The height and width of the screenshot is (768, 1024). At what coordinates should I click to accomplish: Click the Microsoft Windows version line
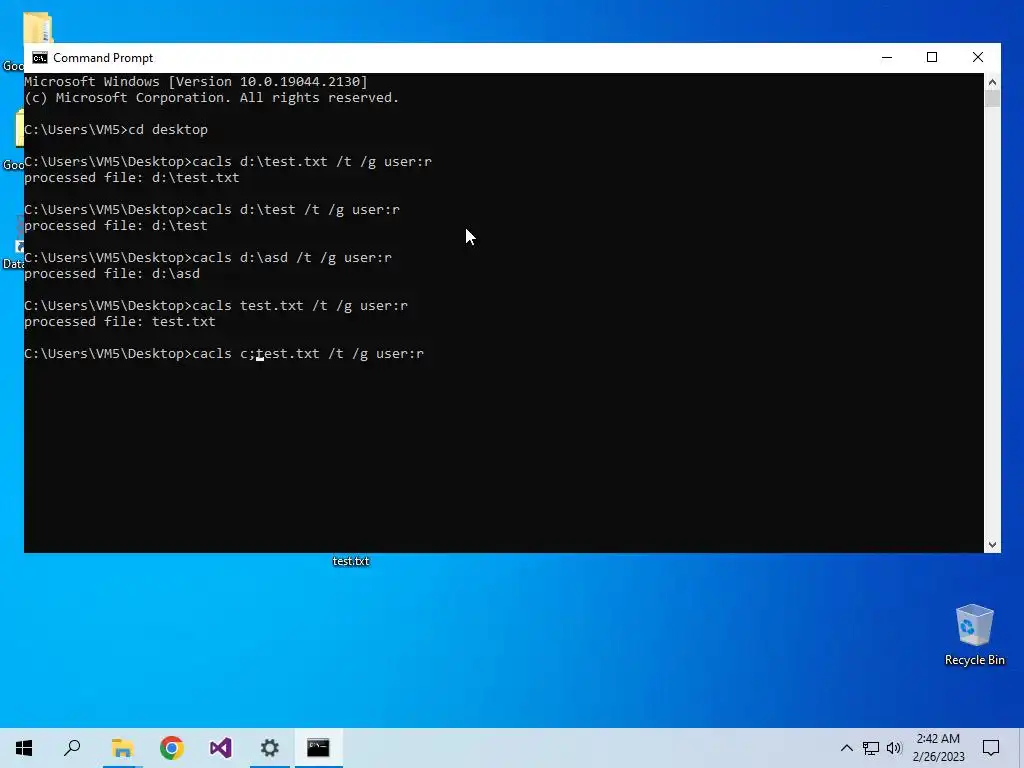pos(196,82)
